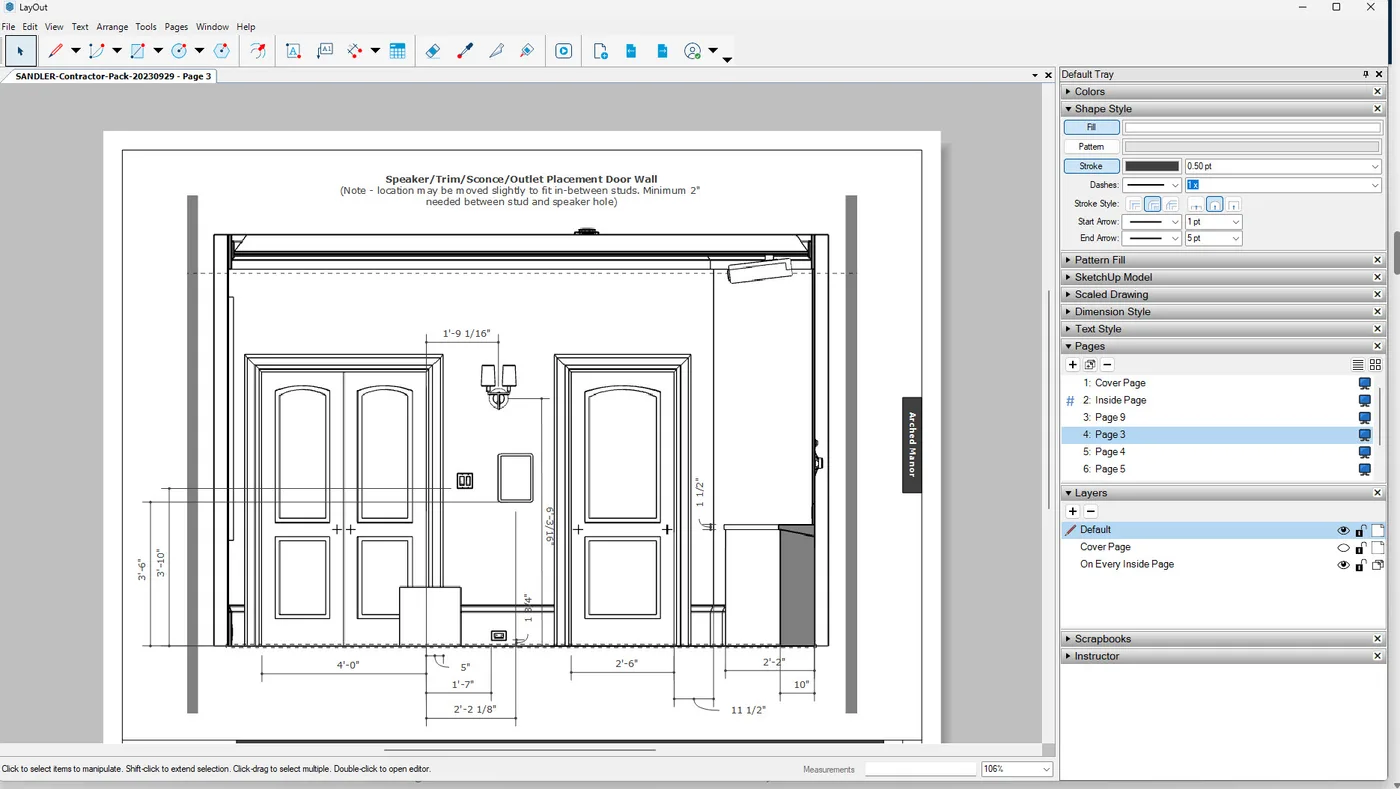Image resolution: width=1400 pixels, height=789 pixels.
Task: Select the Rectangle tool
Action: pyautogui.click(x=135, y=50)
